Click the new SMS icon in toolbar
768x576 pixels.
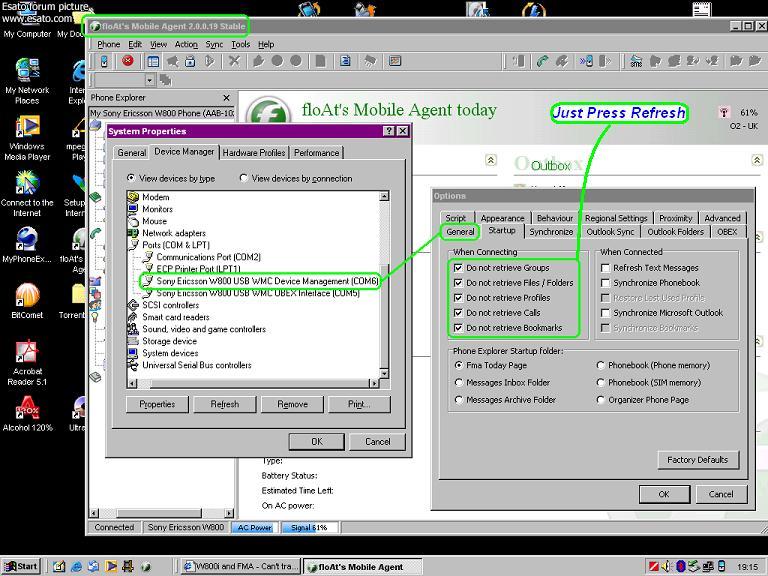pos(636,61)
